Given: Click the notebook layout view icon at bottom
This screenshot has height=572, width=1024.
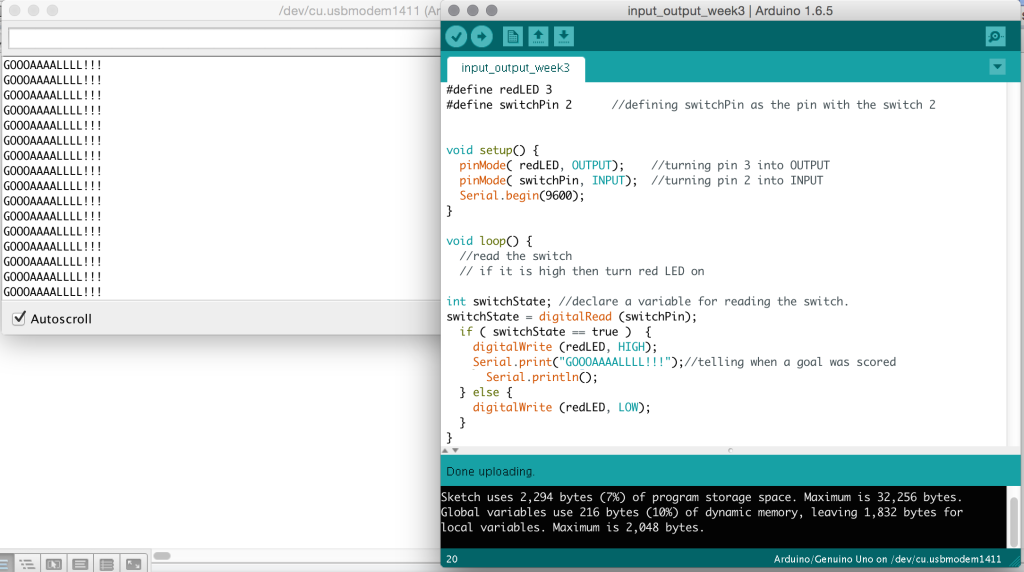Looking at the screenshot, I should [x=107, y=564].
